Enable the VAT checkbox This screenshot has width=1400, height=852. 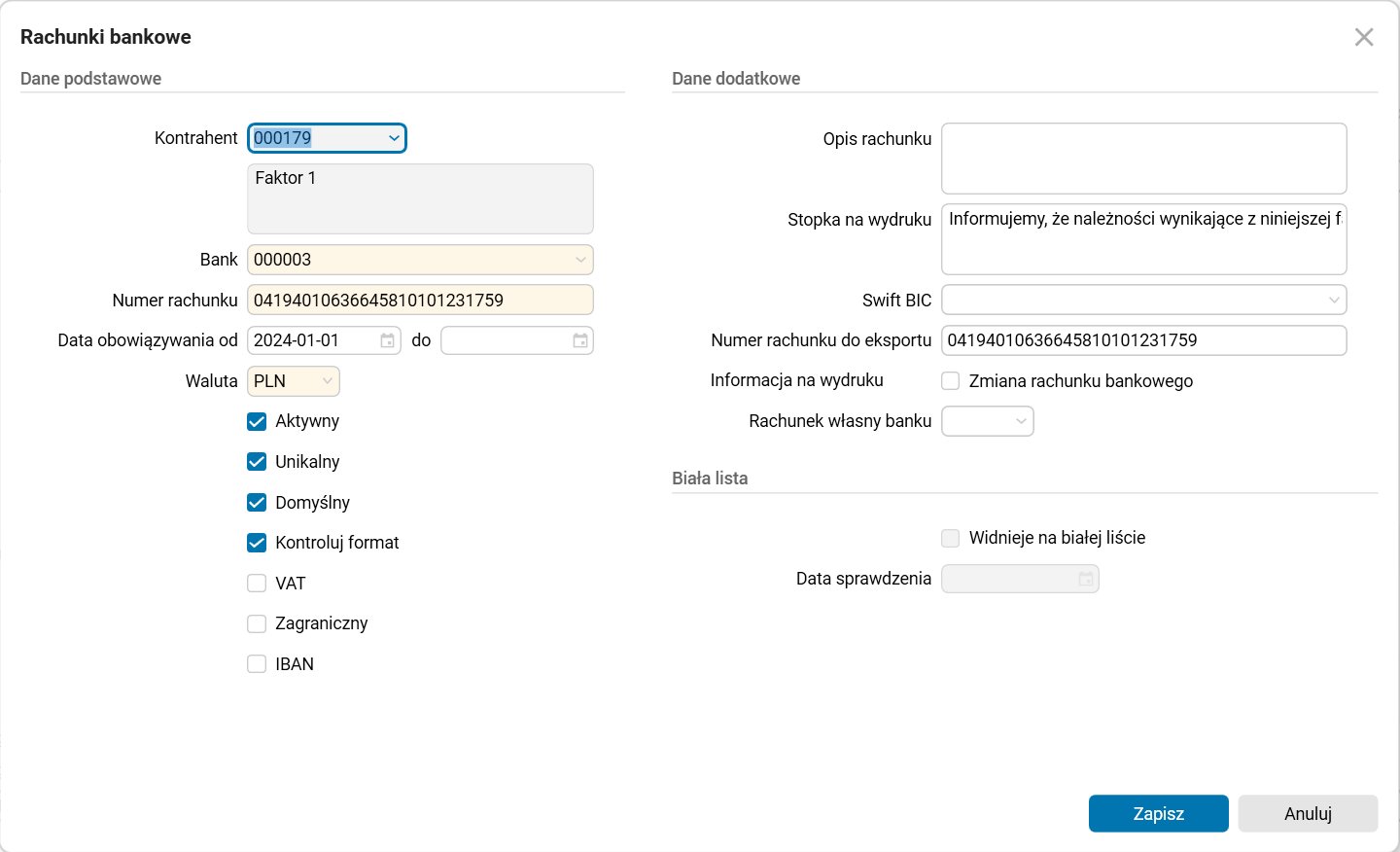(x=257, y=584)
